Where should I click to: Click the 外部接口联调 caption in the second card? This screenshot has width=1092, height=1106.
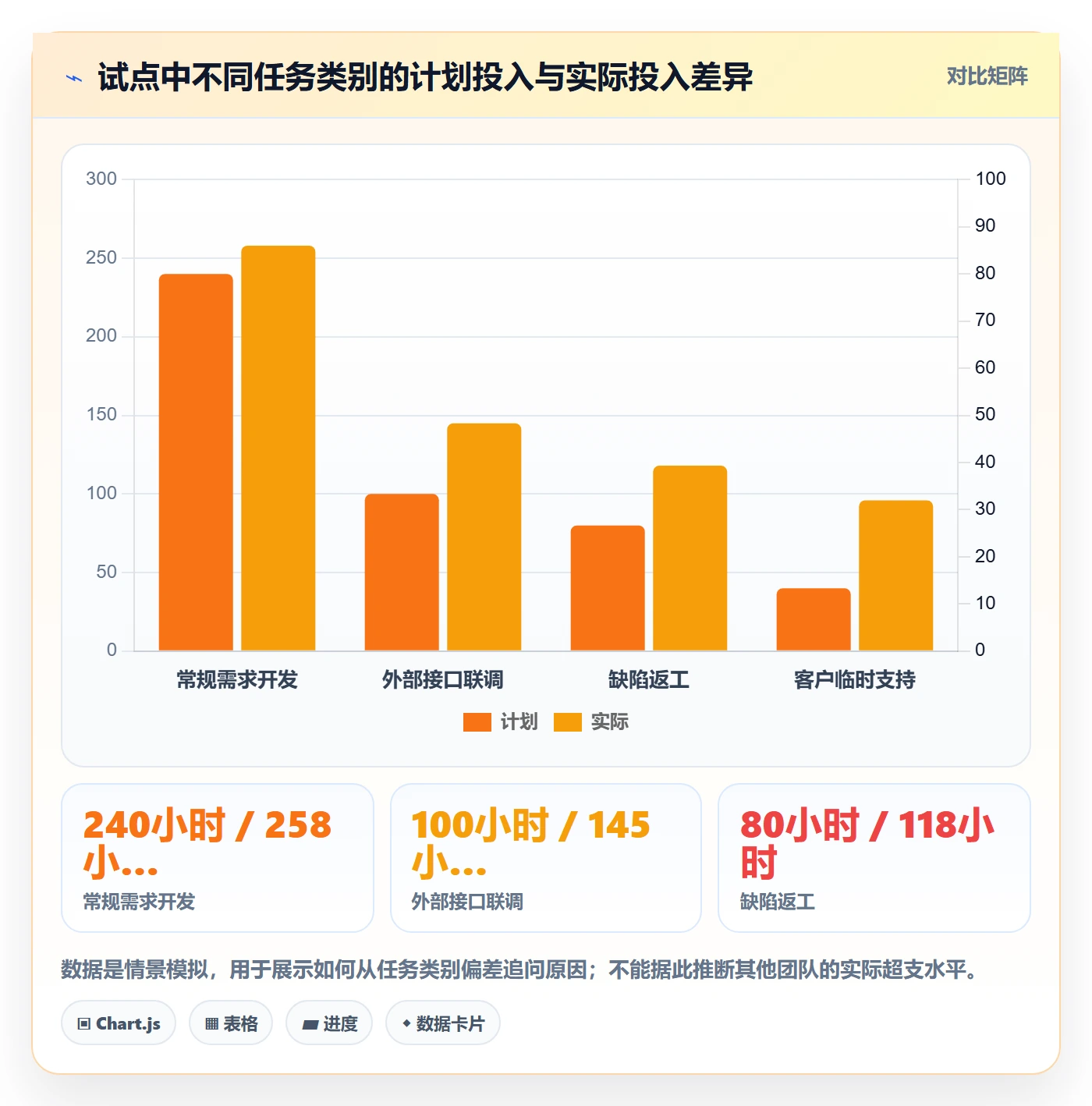point(467,902)
